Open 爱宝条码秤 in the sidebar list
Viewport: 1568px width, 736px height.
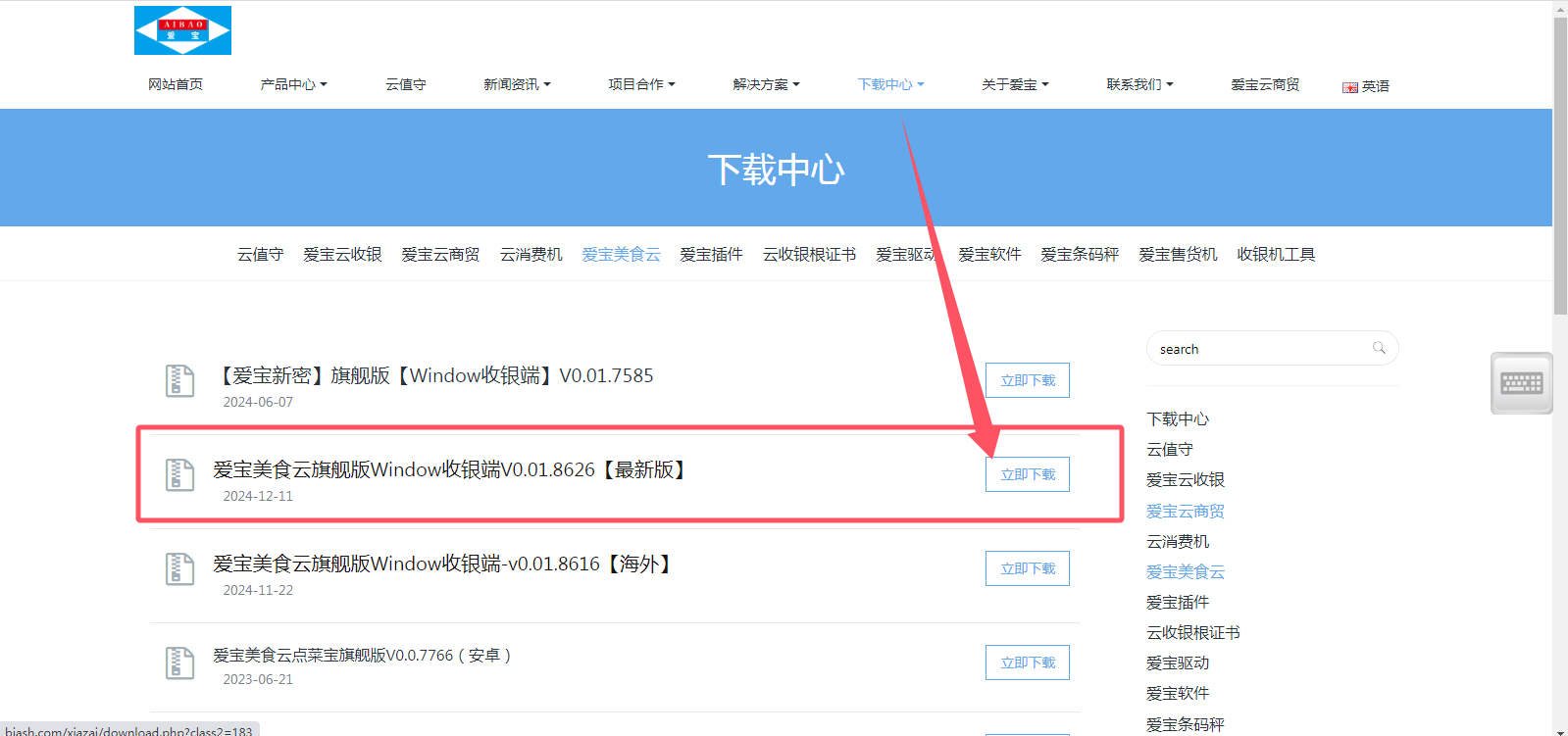[x=1186, y=724]
